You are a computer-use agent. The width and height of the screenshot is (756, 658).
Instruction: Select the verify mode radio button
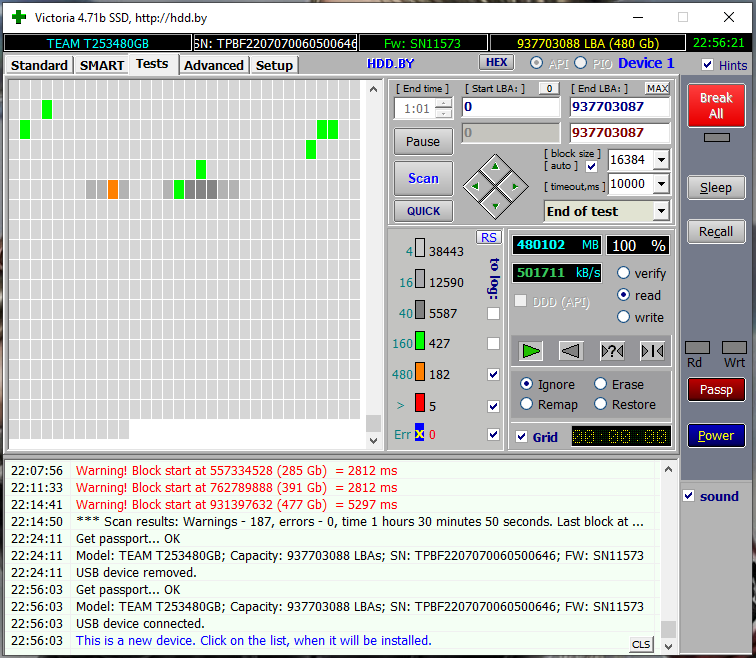click(x=623, y=273)
